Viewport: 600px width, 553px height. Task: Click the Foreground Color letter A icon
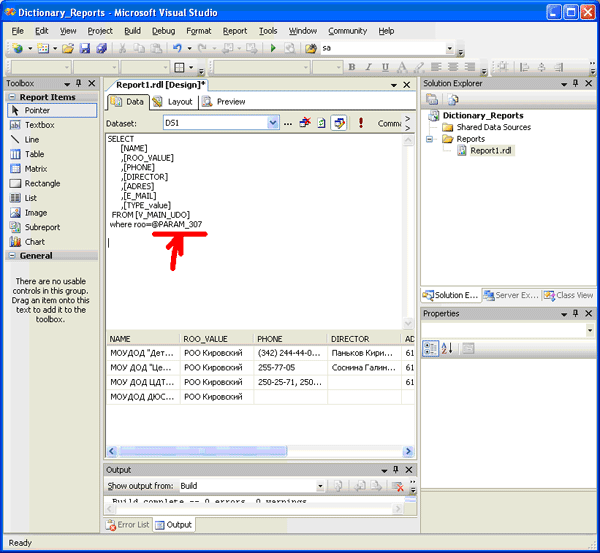click(402, 67)
